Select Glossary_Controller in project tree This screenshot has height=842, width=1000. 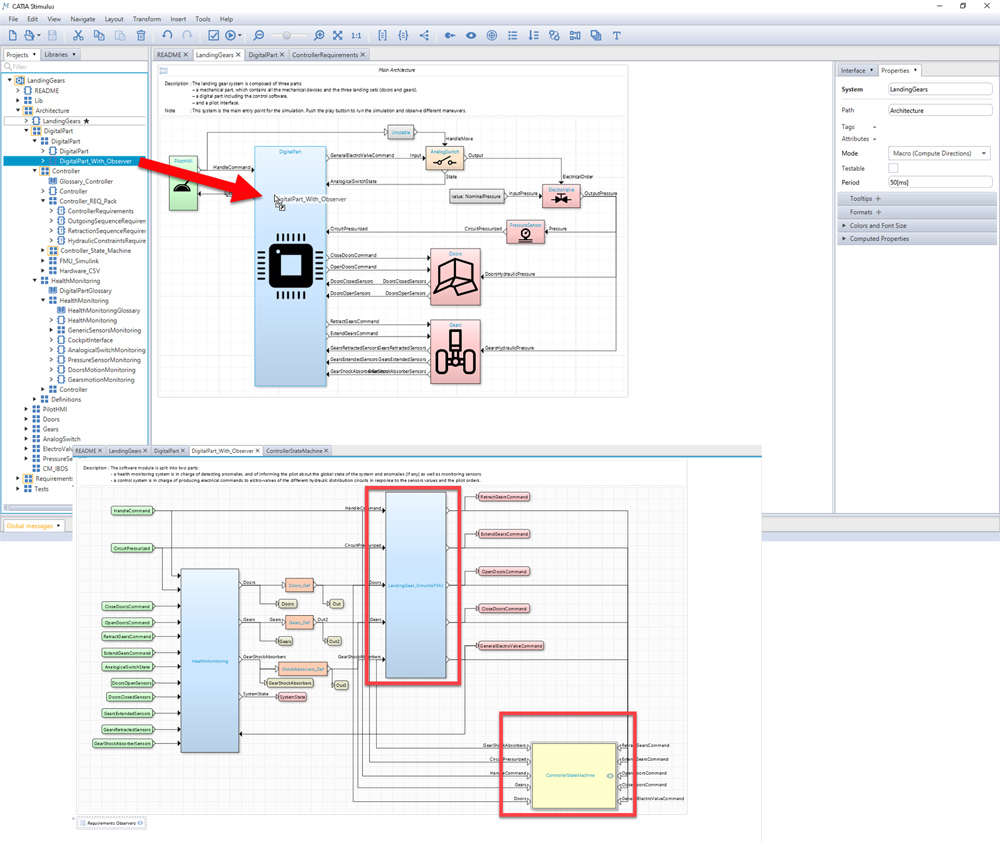pos(86,181)
